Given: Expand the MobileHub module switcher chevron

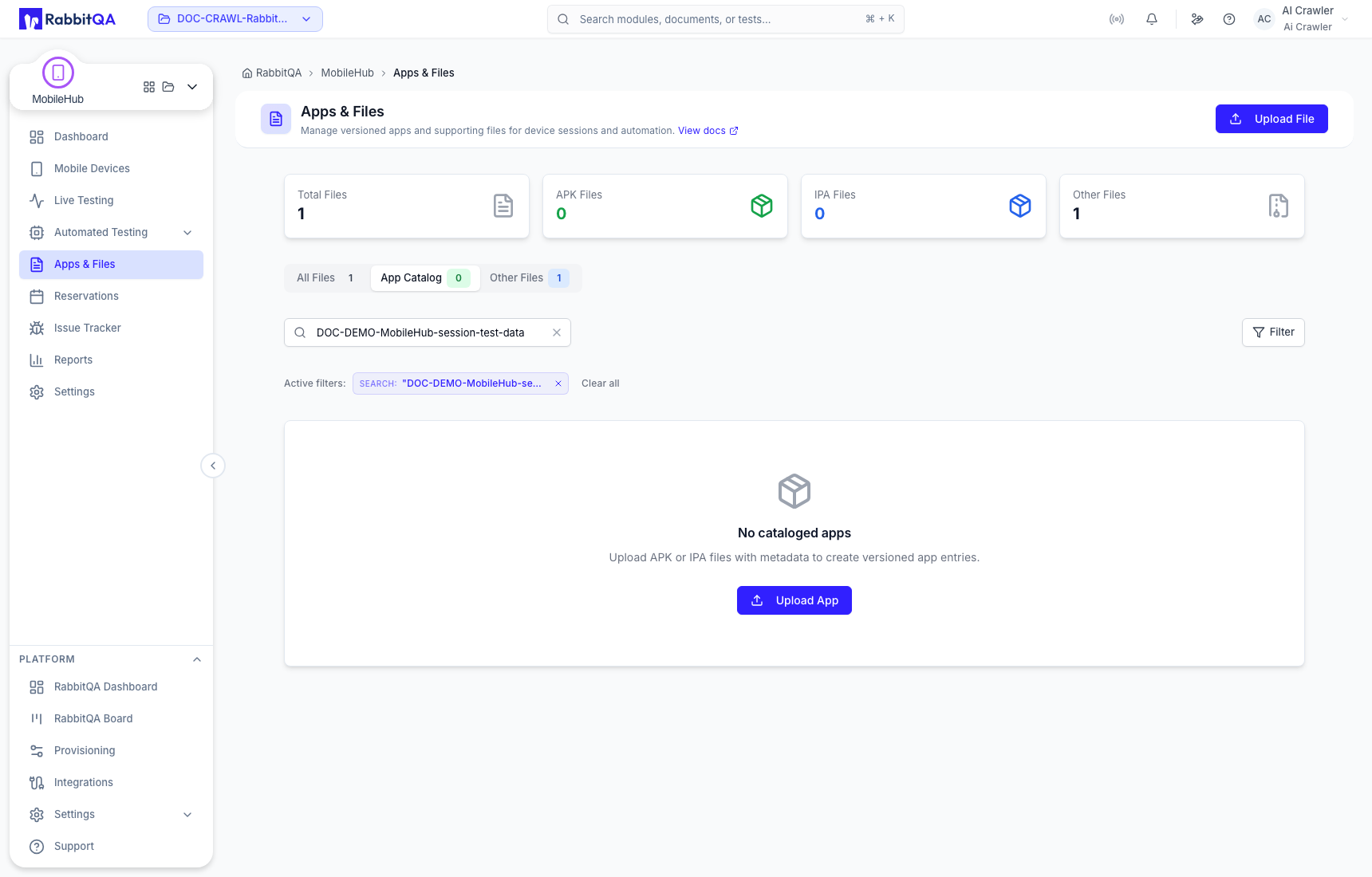Looking at the screenshot, I should coord(192,87).
